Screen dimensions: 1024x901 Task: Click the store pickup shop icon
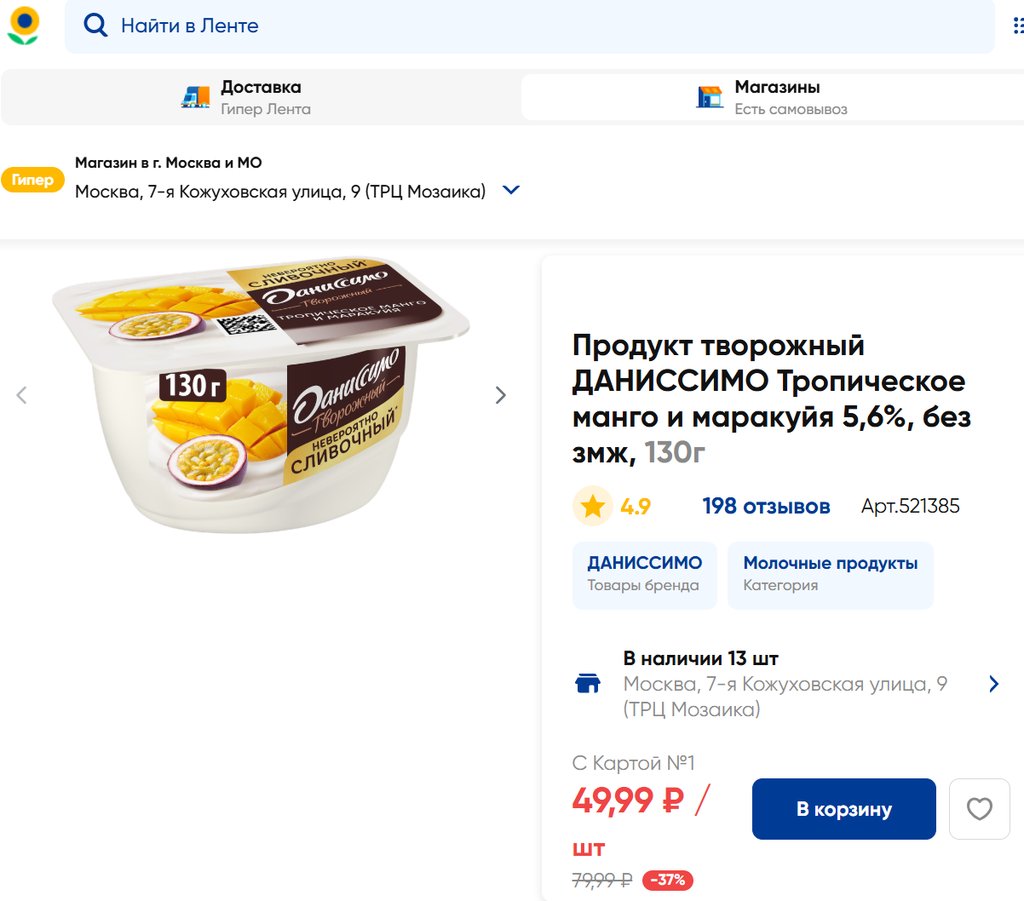[709, 97]
